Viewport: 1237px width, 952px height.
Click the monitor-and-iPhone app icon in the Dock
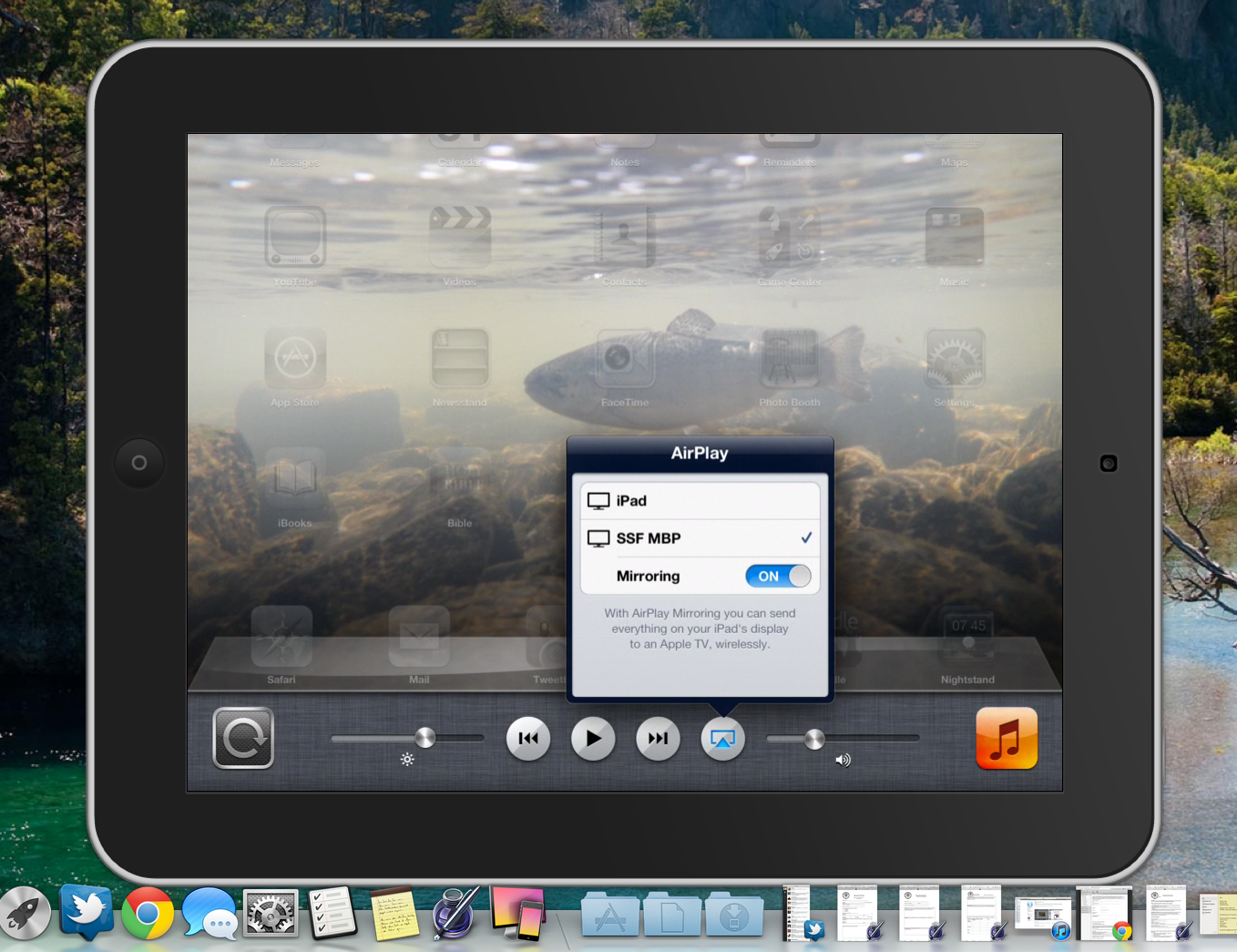point(517,913)
